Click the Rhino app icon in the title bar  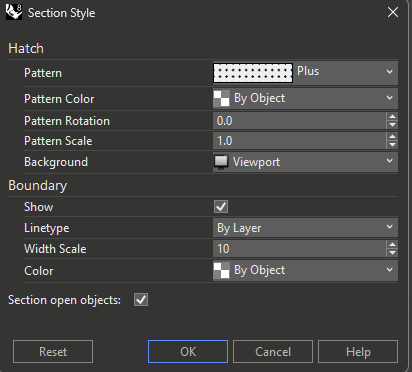(14, 12)
